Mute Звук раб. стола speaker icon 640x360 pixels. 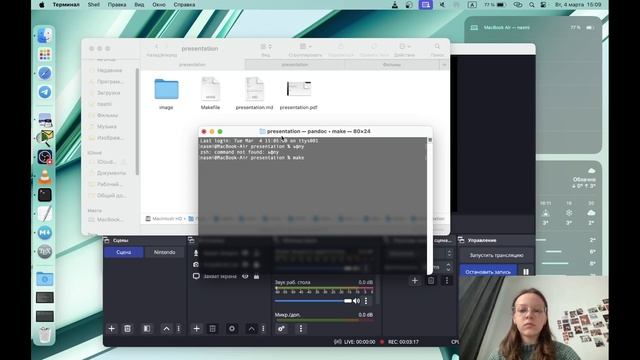click(x=356, y=301)
